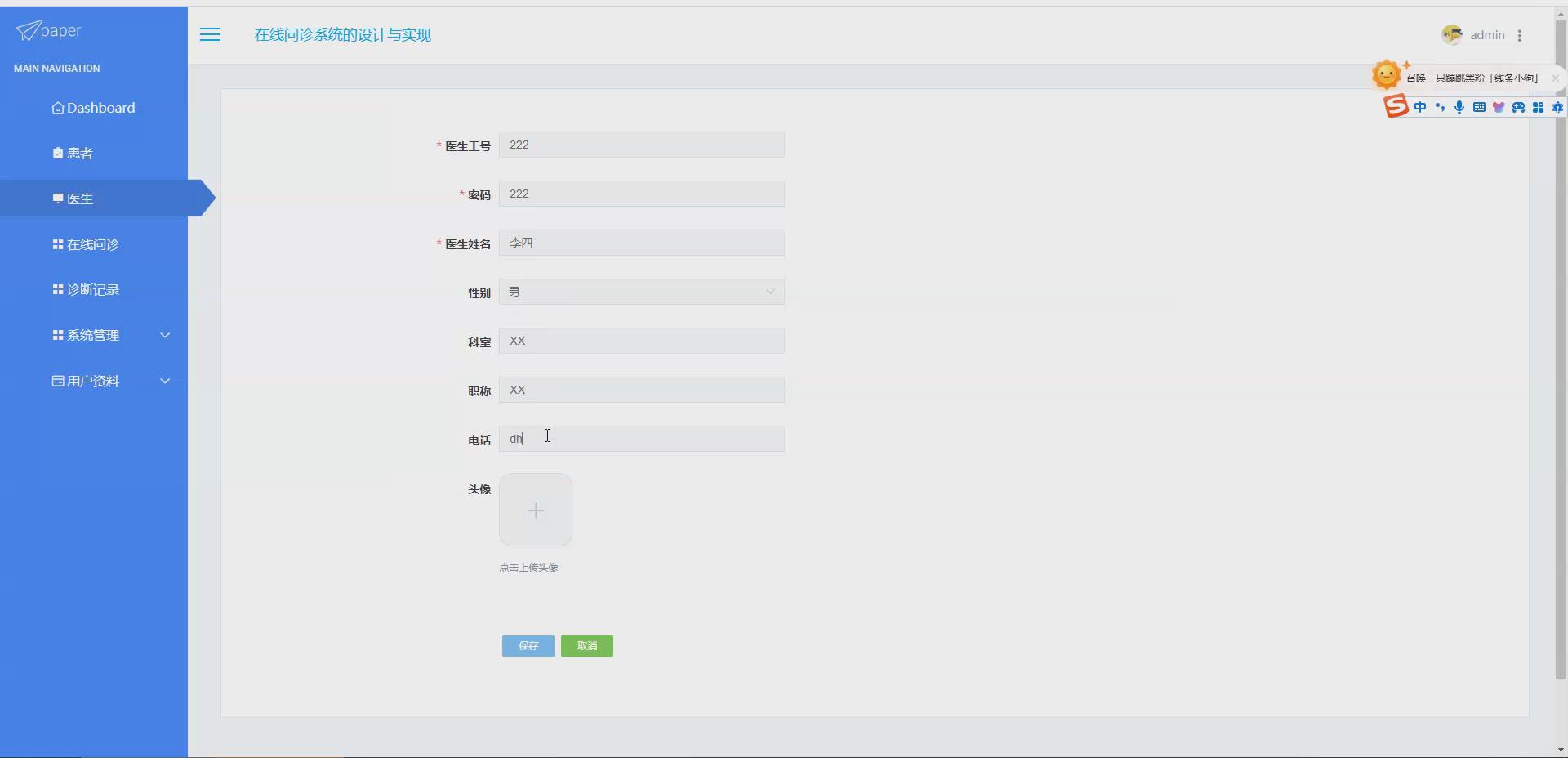The height and width of the screenshot is (758, 1568).
Task: Open the admin options menu with vertical dots
Action: (x=1521, y=35)
